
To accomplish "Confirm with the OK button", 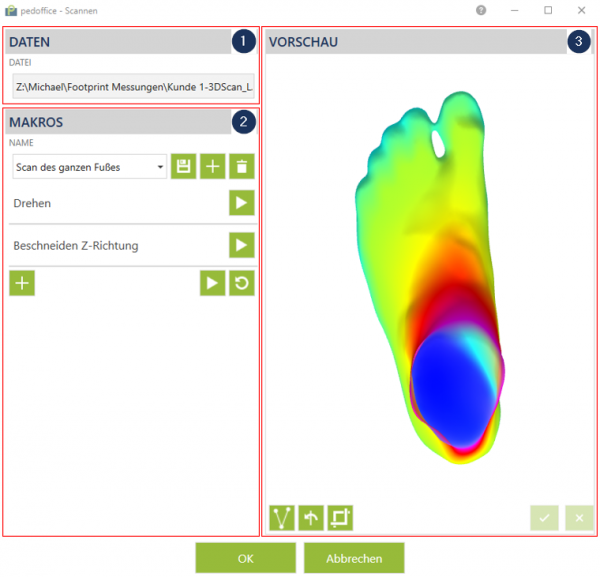I will pyautogui.click(x=246, y=559).
